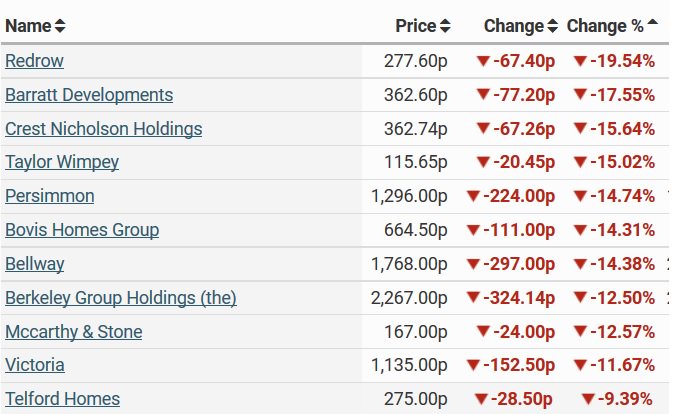The height and width of the screenshot is (414, 676).
Task: Open the Victoria stock link
Action: (x=35, y=365)
